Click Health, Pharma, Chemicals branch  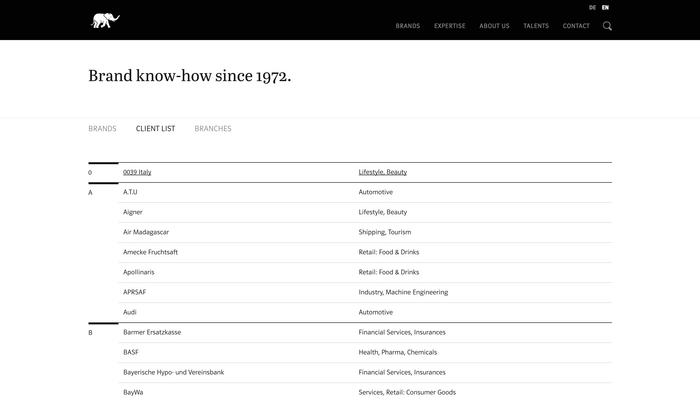coord(398,352)
